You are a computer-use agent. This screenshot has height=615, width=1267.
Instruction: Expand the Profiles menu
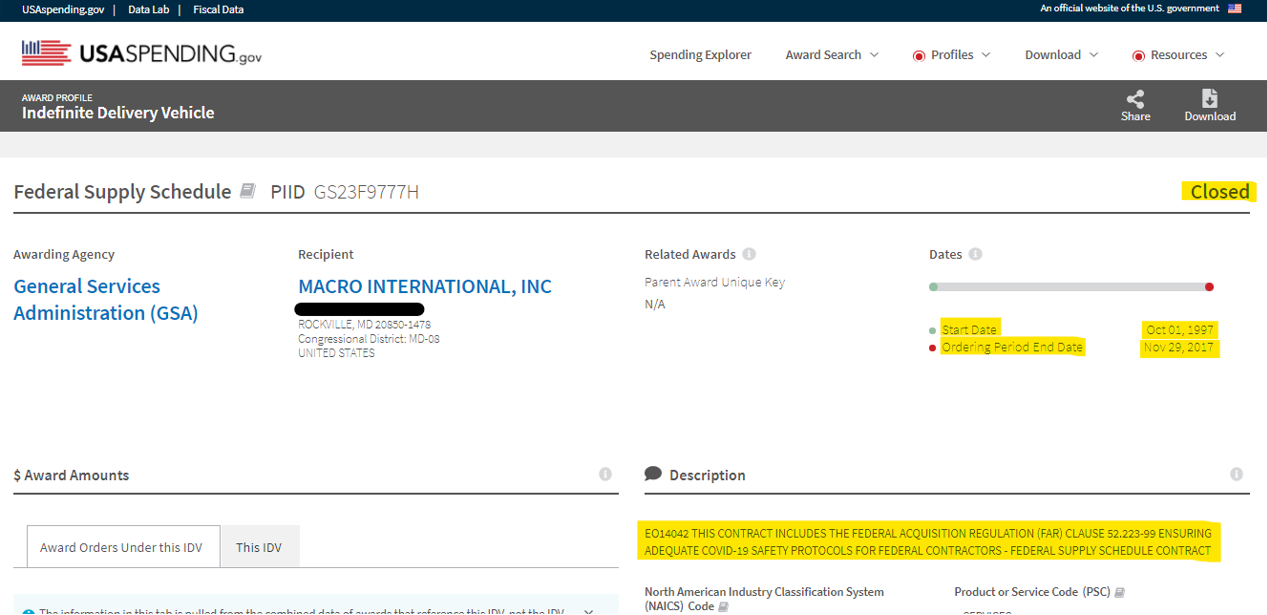[951, 55]
